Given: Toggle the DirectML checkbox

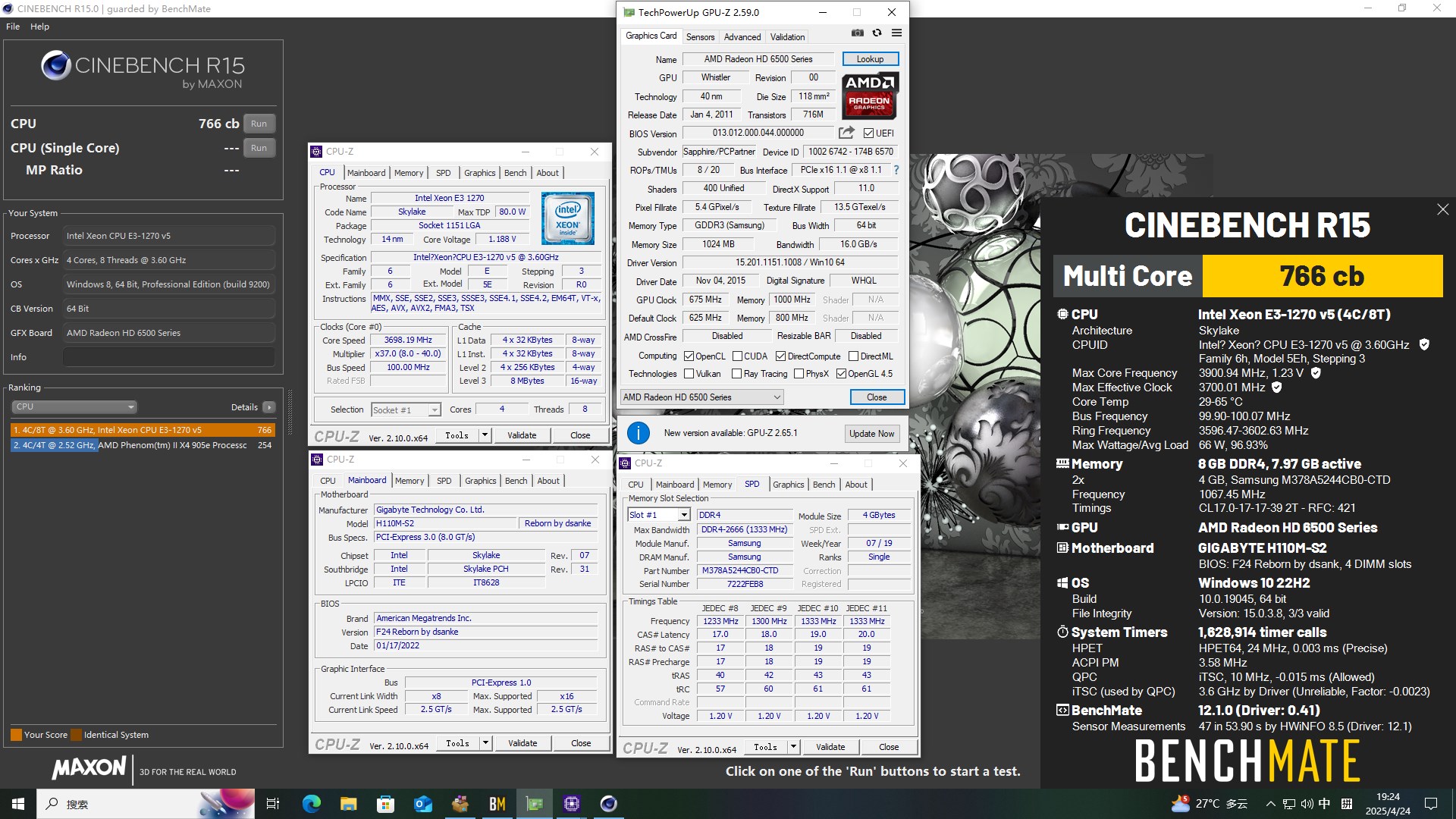Looking at the screenshot, I should coord(853,356).
